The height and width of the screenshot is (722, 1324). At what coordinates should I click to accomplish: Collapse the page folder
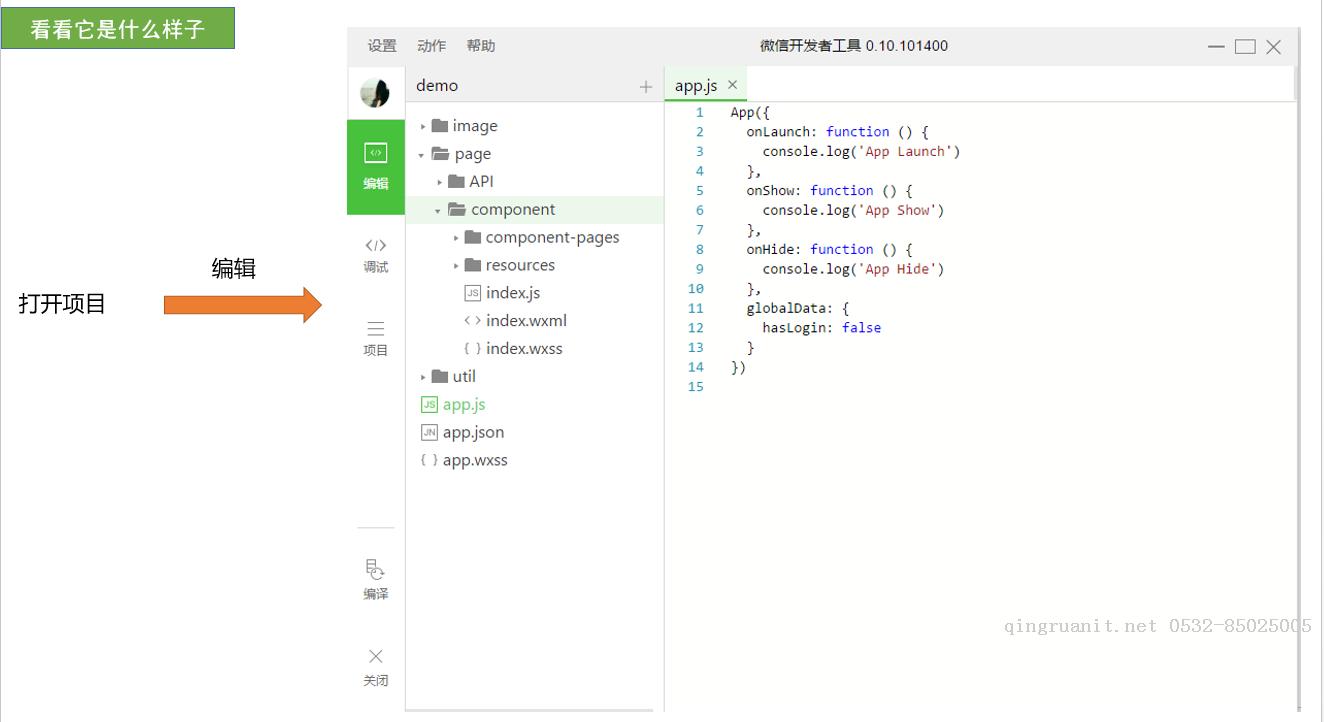click(x=423, y=155)
